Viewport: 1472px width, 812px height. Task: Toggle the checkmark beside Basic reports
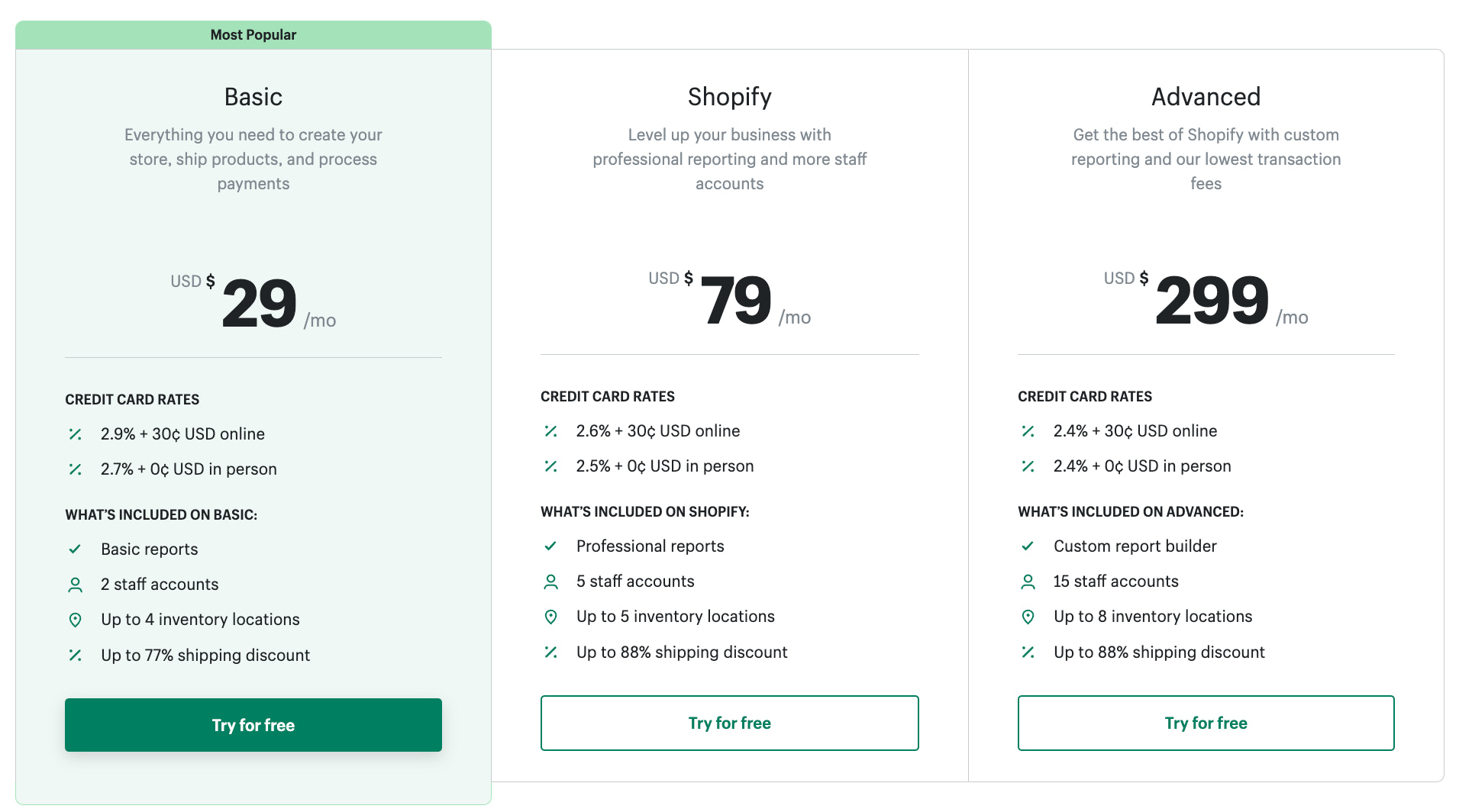coord(75,548)
